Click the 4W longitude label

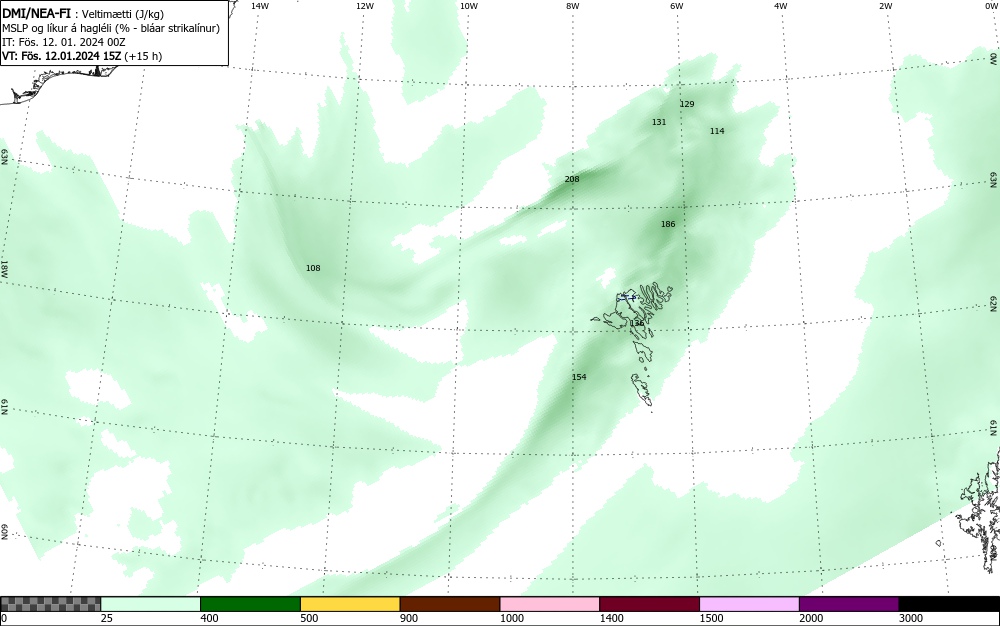click(781, 6)
